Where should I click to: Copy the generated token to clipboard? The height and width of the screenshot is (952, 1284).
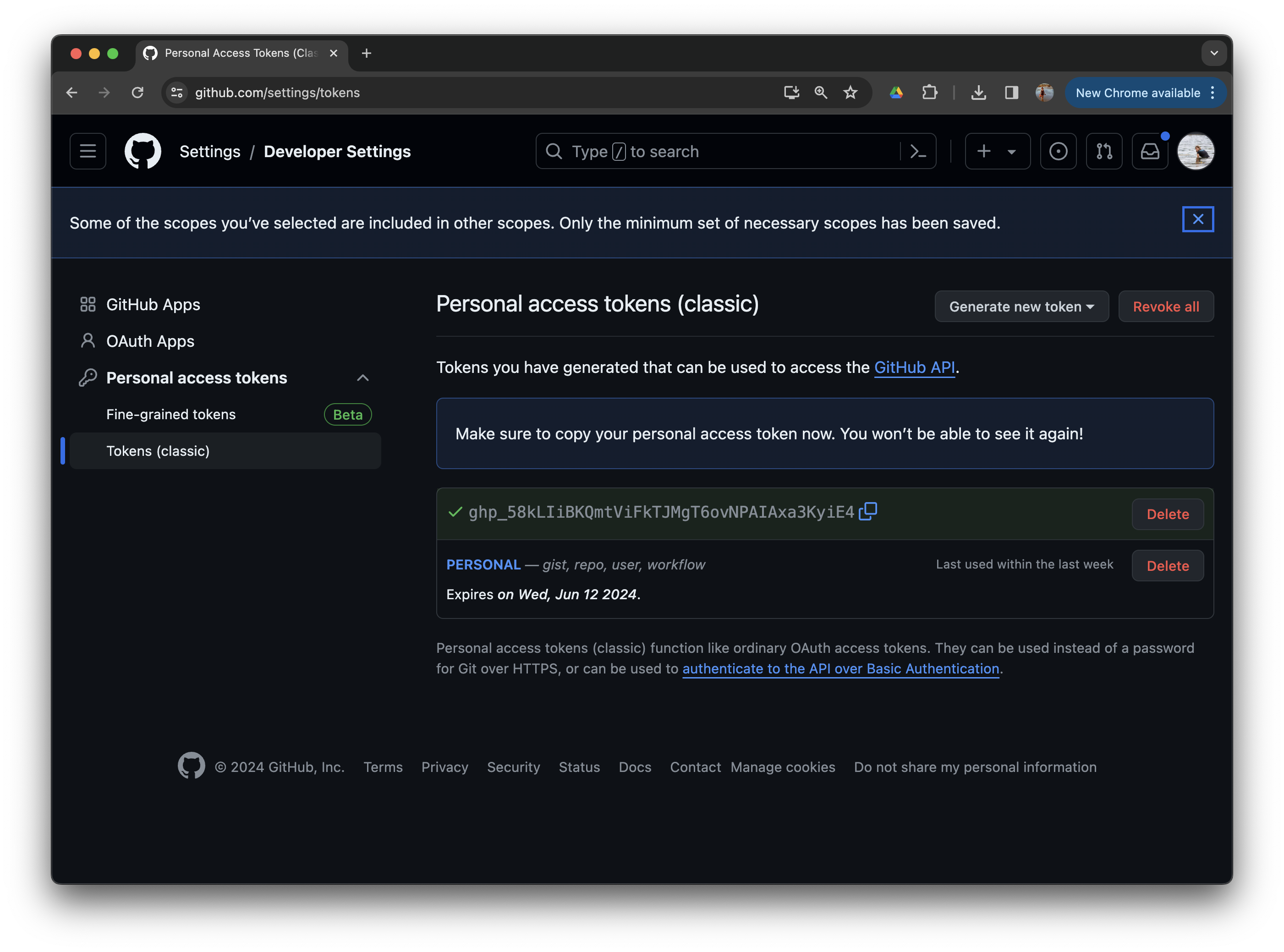click(868, 511)
